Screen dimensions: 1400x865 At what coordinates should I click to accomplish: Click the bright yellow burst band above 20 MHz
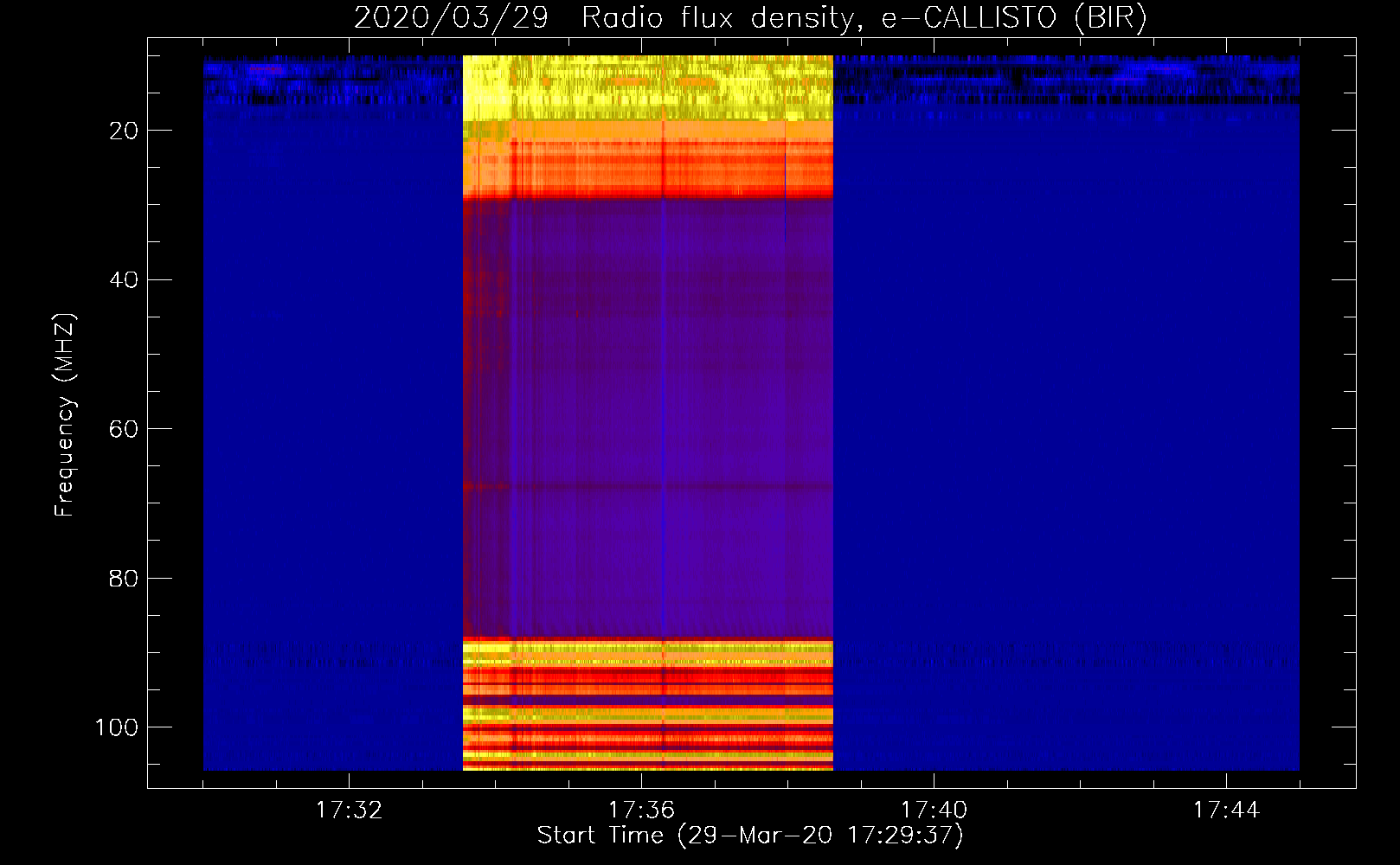click(x=648, y=87)
